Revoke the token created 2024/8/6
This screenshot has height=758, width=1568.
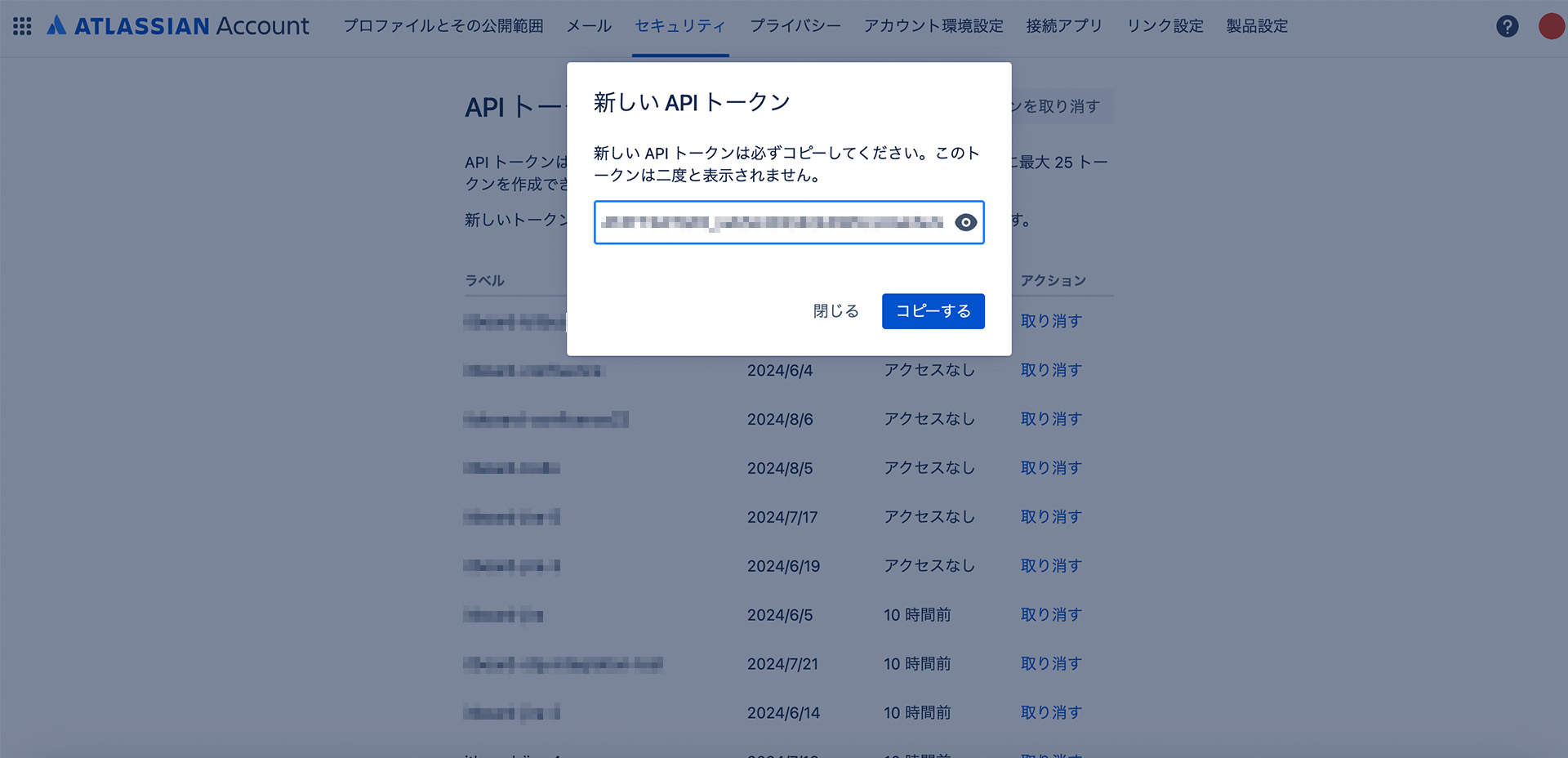click(1050, 419)
